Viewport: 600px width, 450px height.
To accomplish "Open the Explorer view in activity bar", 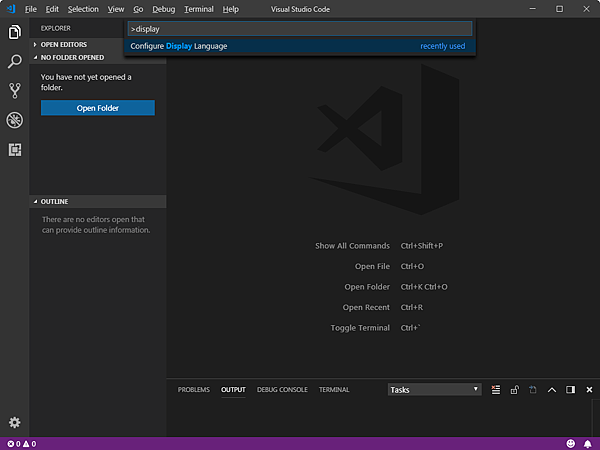I will [x=14, y=32].
